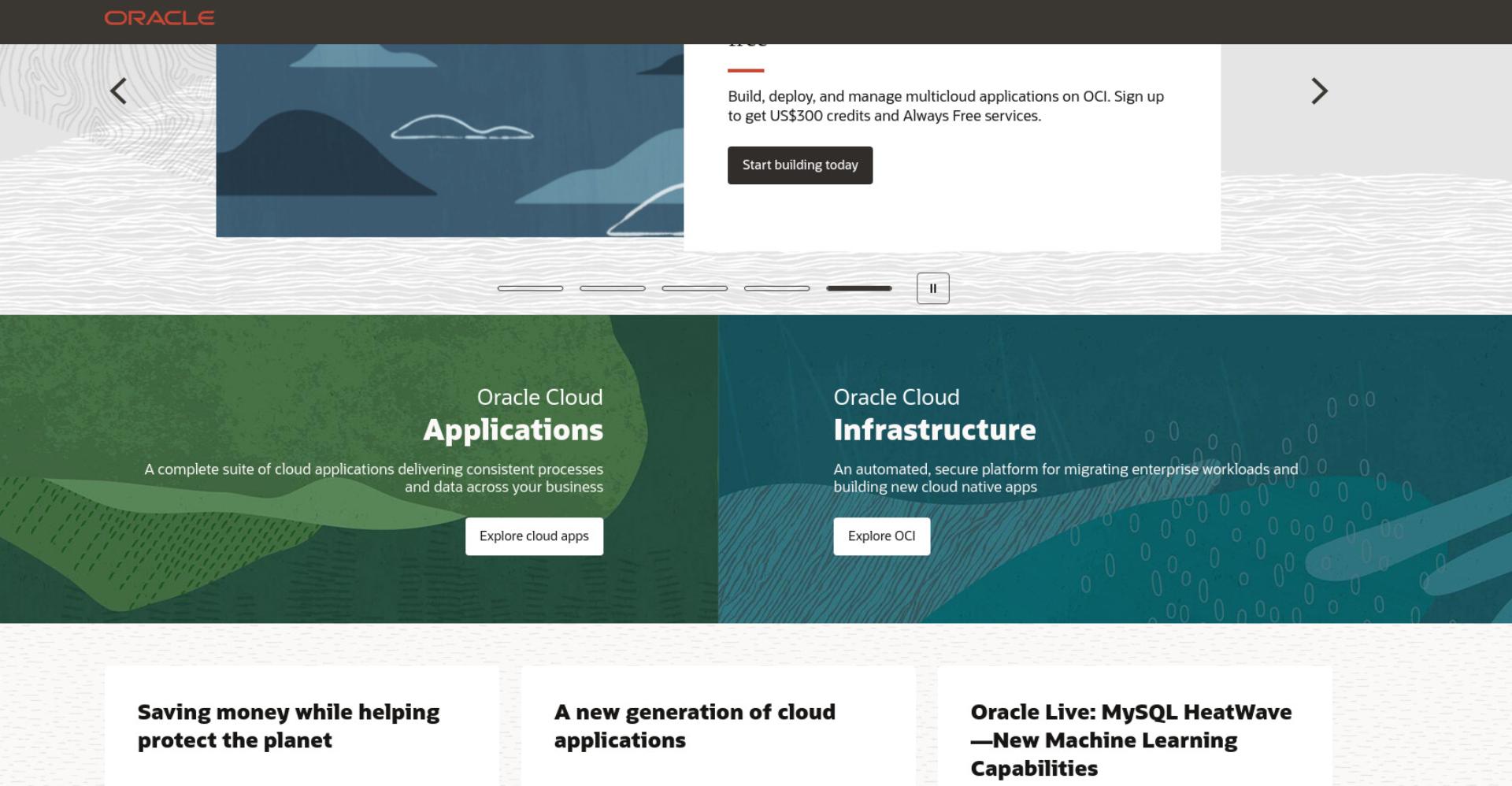Click the US$300 credits description text

946,106
